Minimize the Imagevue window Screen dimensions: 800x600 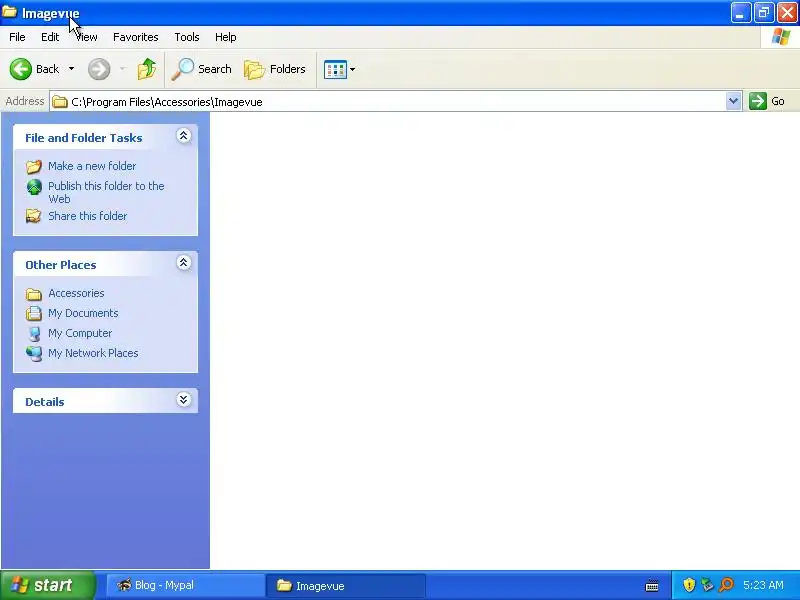[741, 13]
